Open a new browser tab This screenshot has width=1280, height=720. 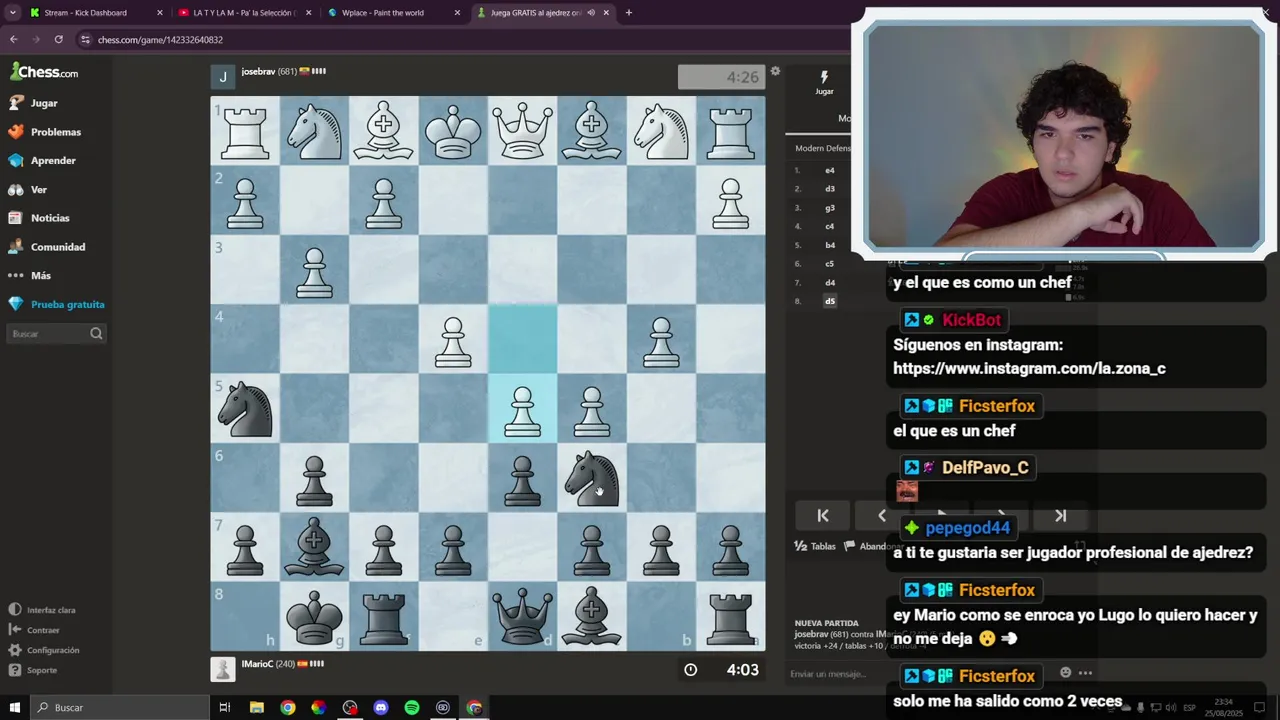click(628, 13)
